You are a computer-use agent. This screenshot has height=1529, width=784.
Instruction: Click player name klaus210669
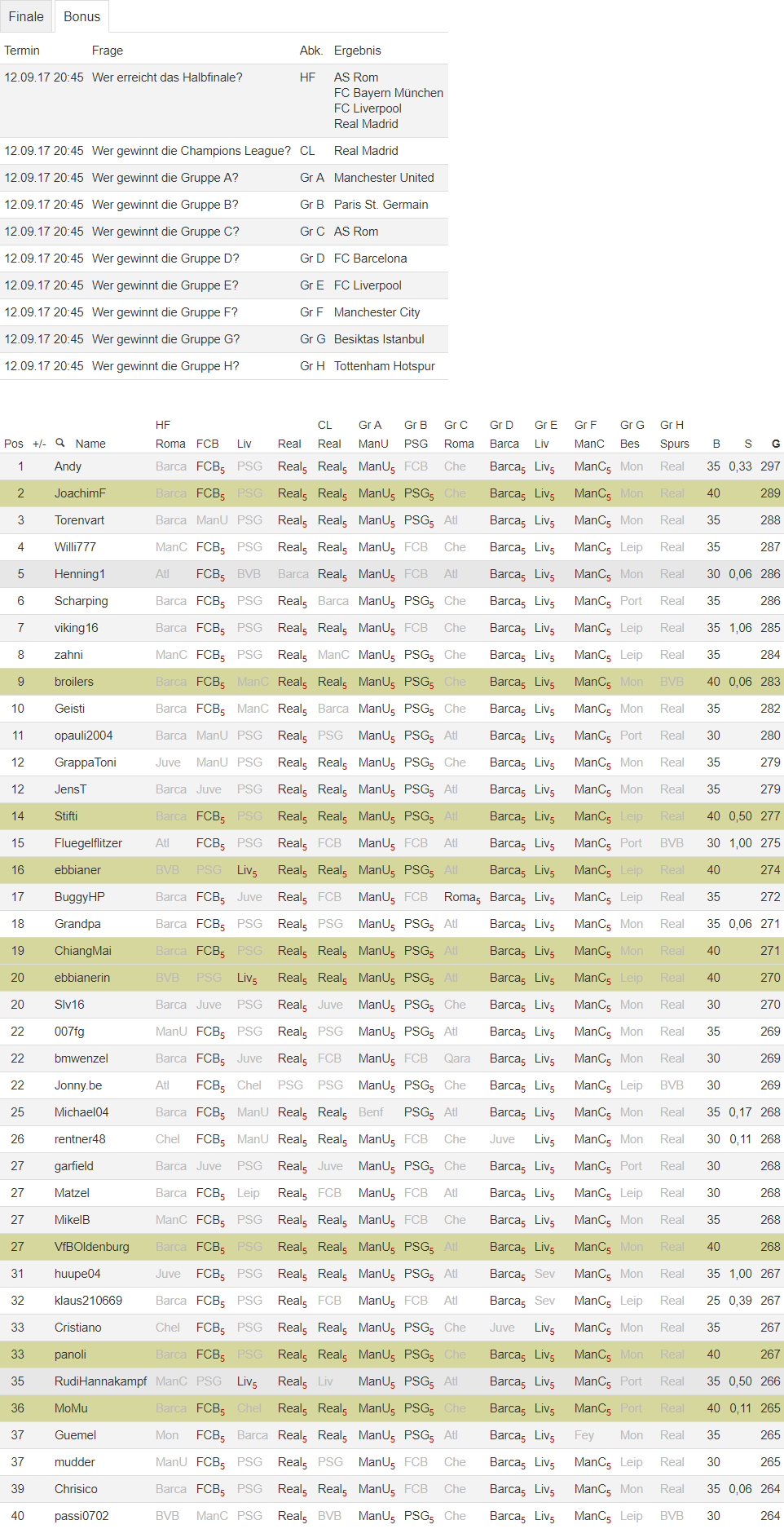pos(88,1301)
